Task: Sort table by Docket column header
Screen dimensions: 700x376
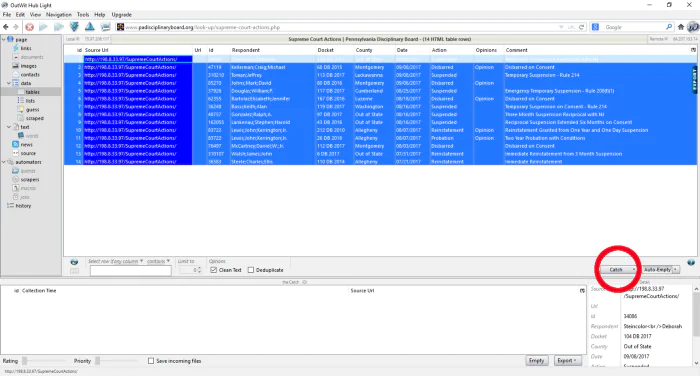Action: tap(325, 50)
